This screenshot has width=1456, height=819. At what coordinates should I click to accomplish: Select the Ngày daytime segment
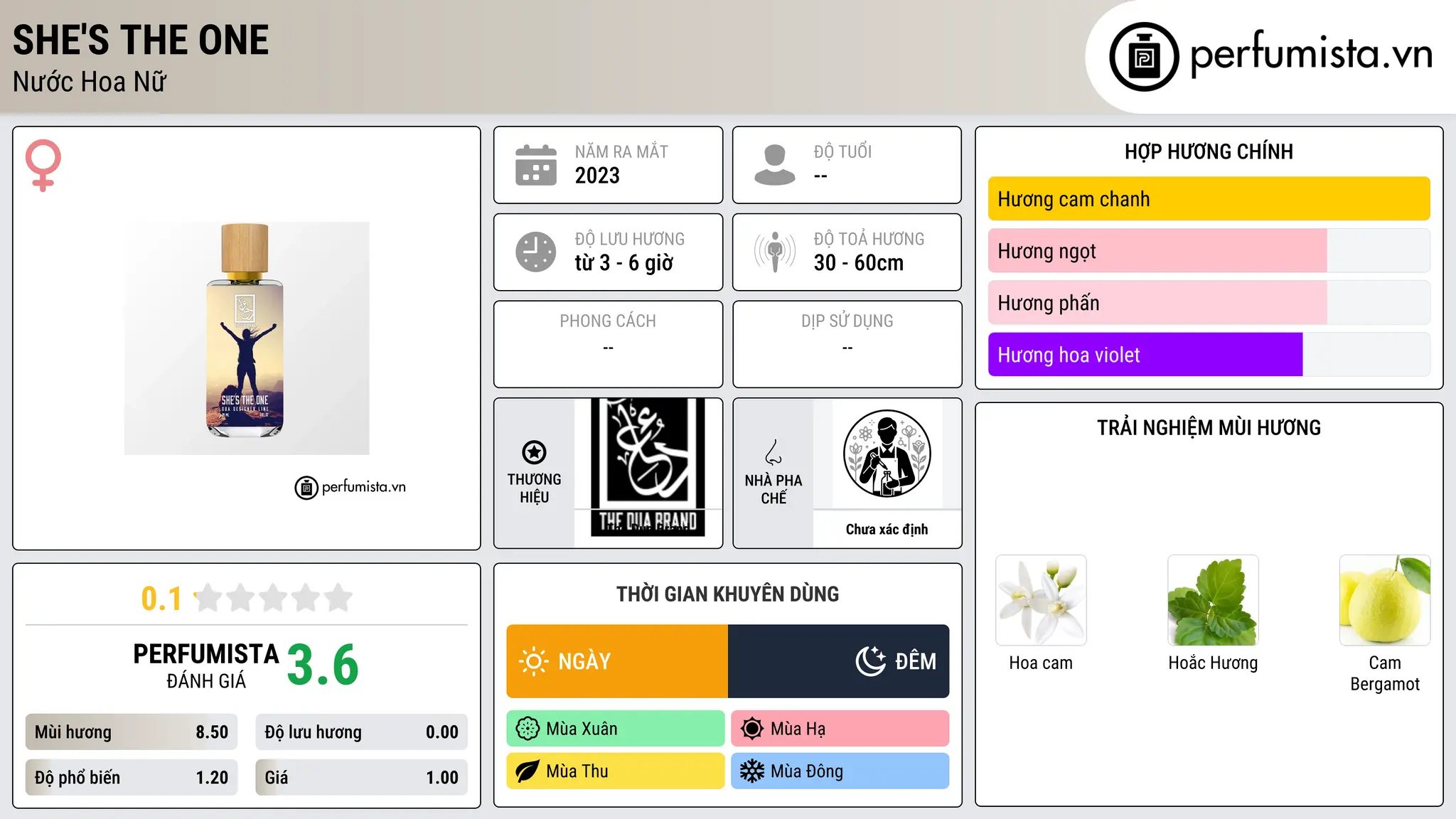click(617, 661)
